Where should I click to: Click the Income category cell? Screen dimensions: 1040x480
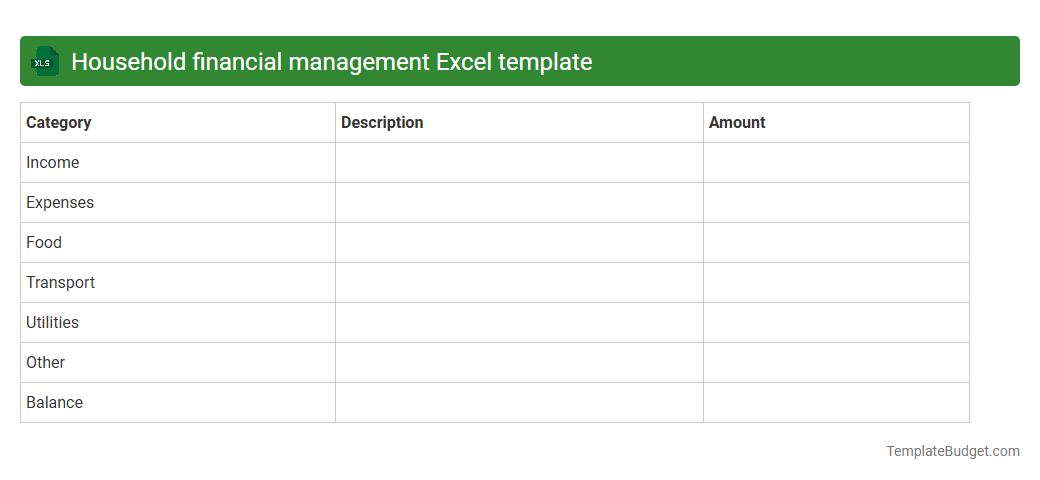pyautogui.click(x=178, y=162)
